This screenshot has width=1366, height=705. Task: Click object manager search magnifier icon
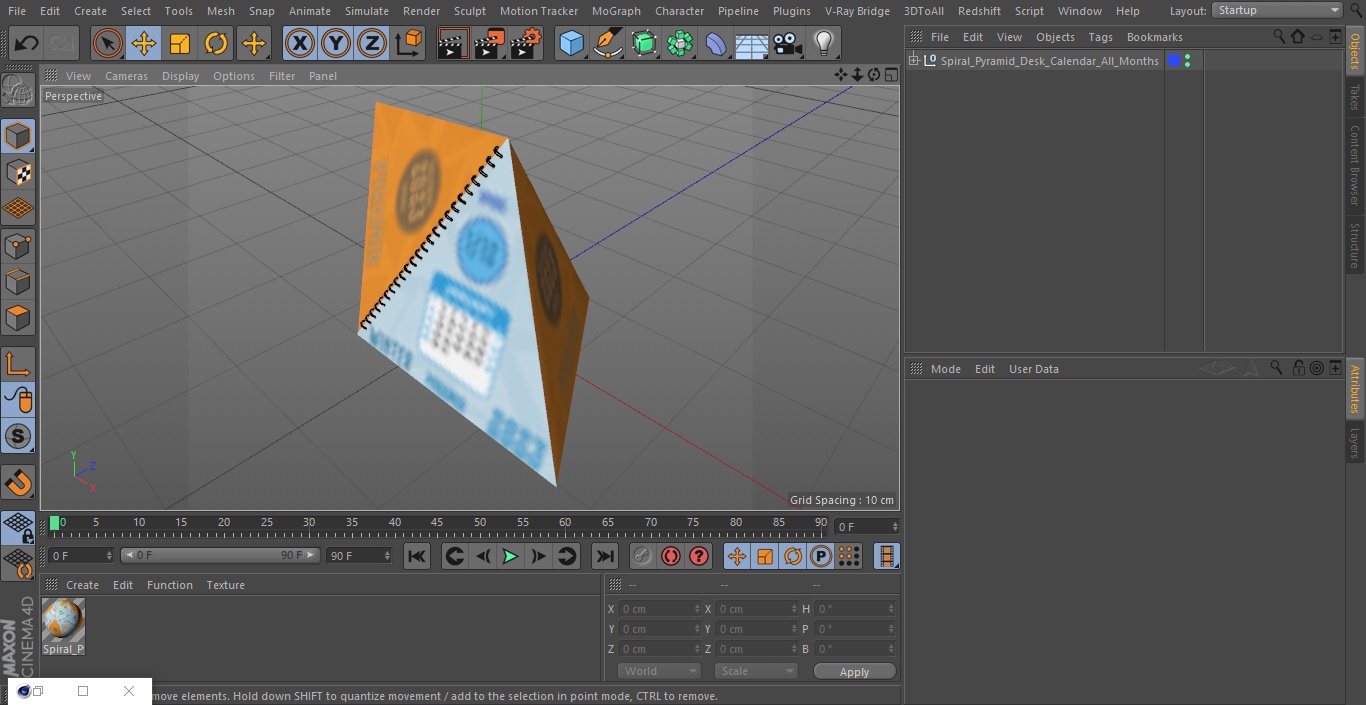click(1279, 36)
